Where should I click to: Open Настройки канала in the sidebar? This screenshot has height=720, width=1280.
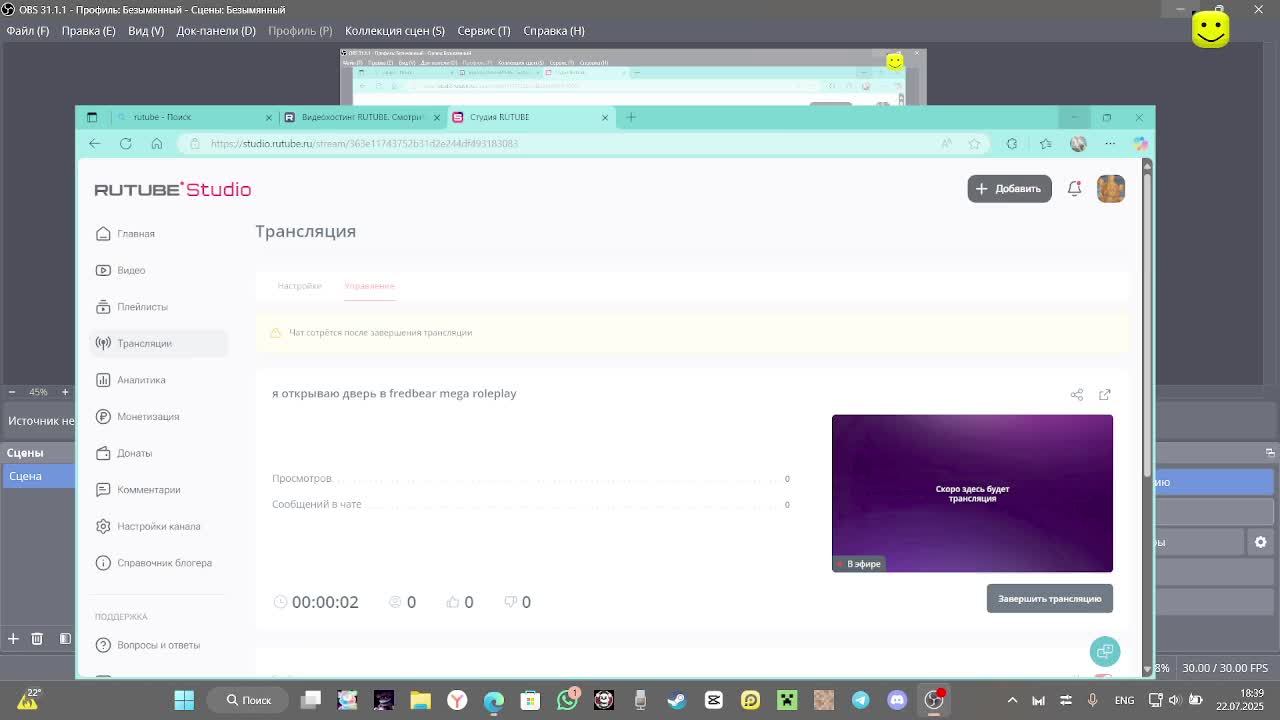tap(148, 526)
